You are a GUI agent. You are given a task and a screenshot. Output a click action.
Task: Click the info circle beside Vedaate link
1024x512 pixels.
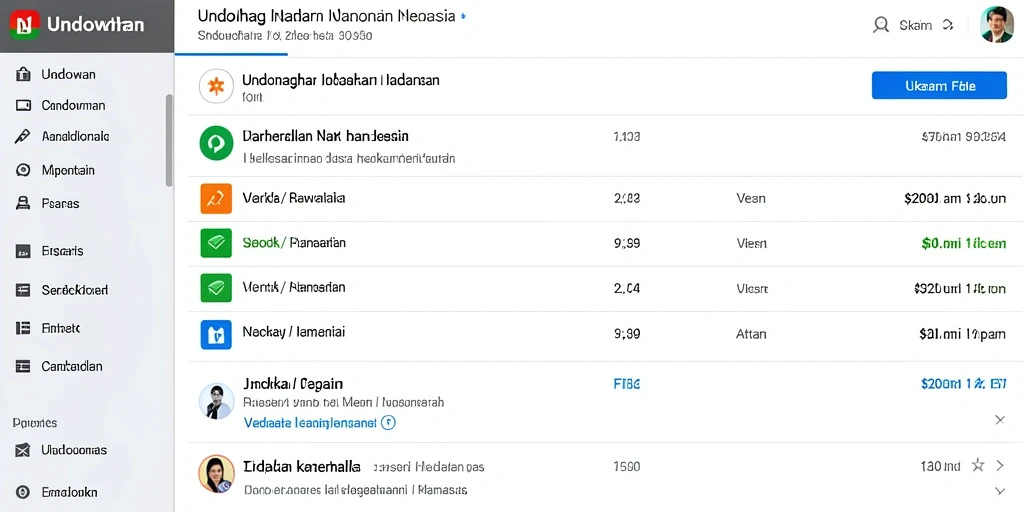[x=388, y=423]
